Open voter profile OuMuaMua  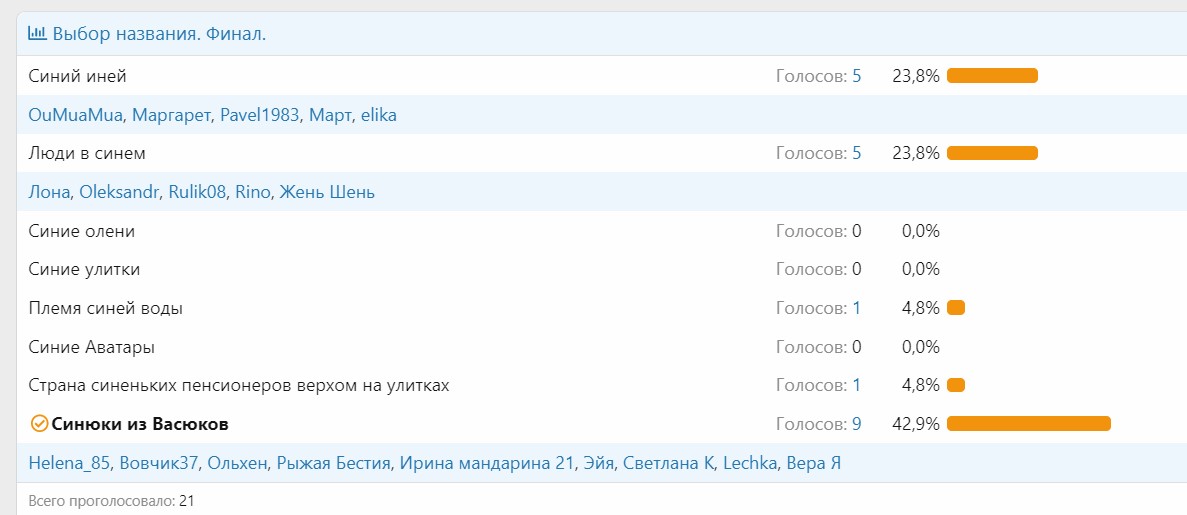76,115
